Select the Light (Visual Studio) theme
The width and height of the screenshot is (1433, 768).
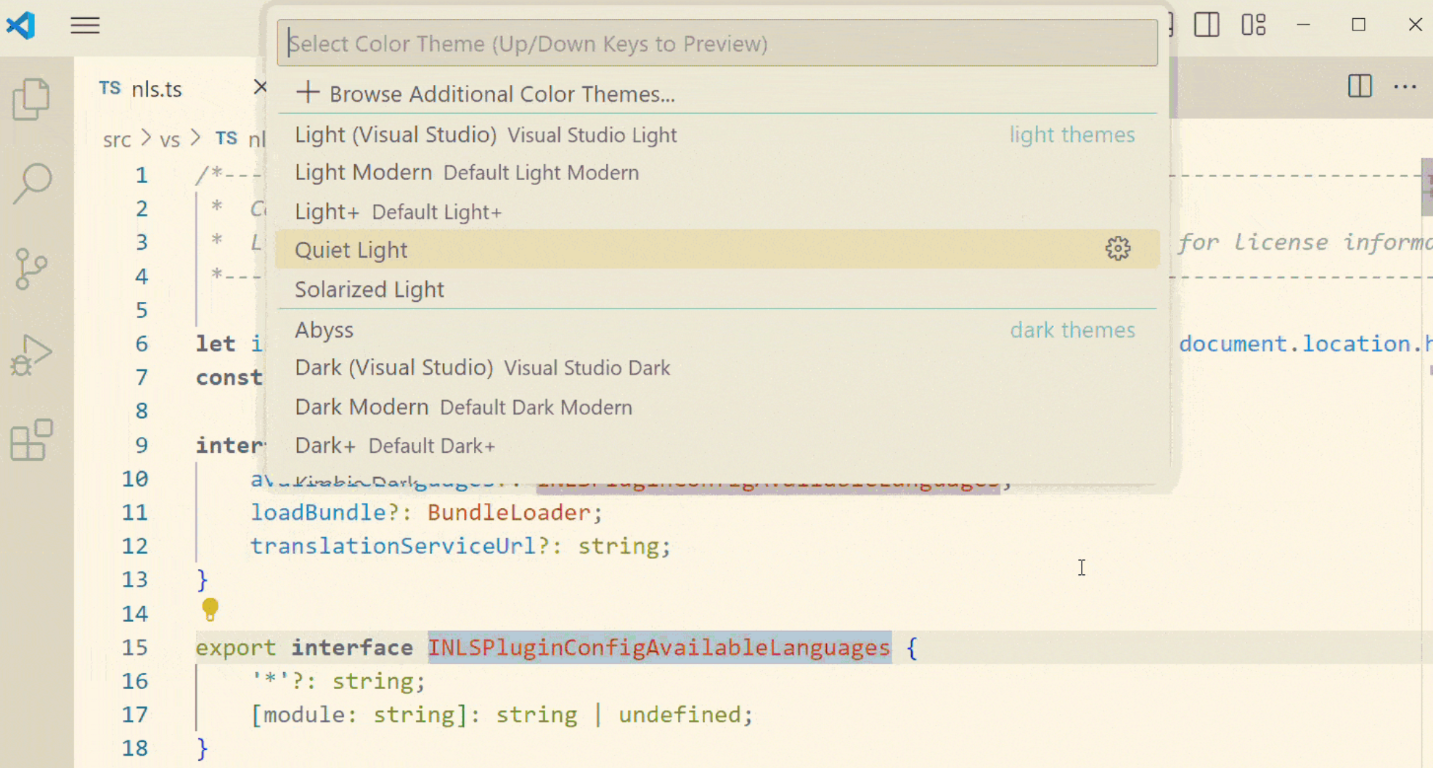717,135
